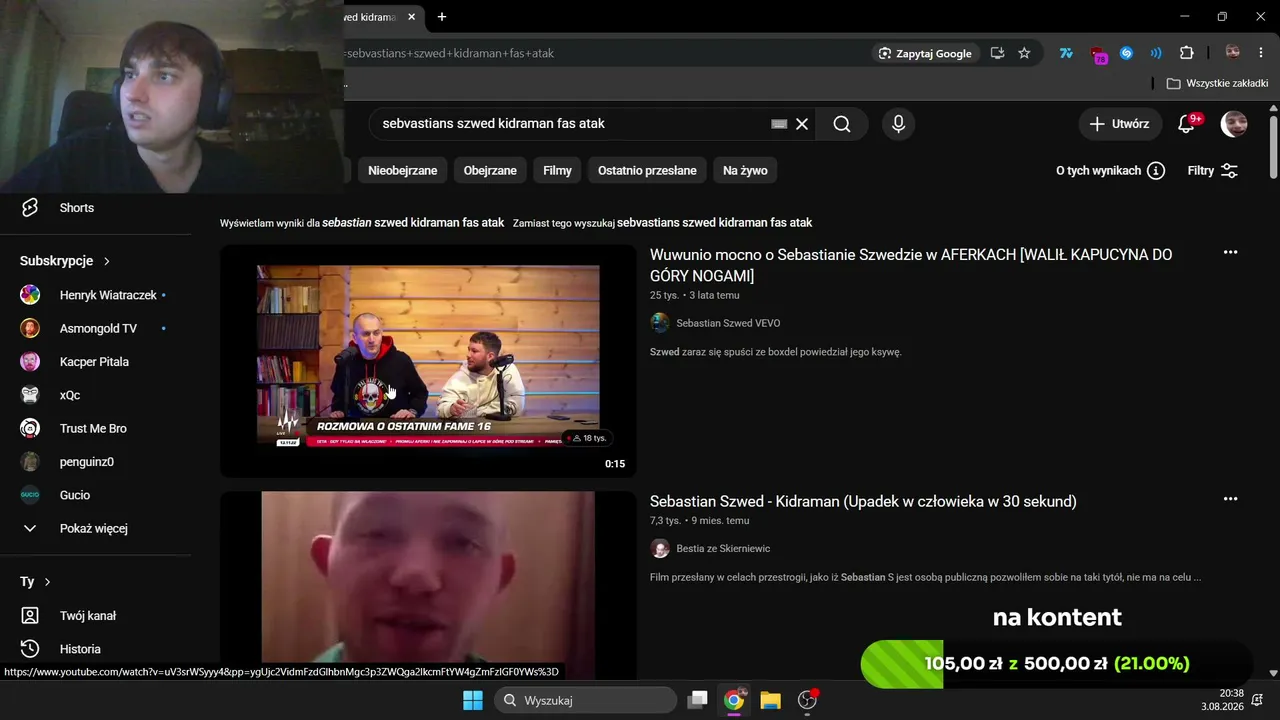Expand the Subskrypcje section
Viewport: 1280px width, 720px height.
[x=65, y=261]
